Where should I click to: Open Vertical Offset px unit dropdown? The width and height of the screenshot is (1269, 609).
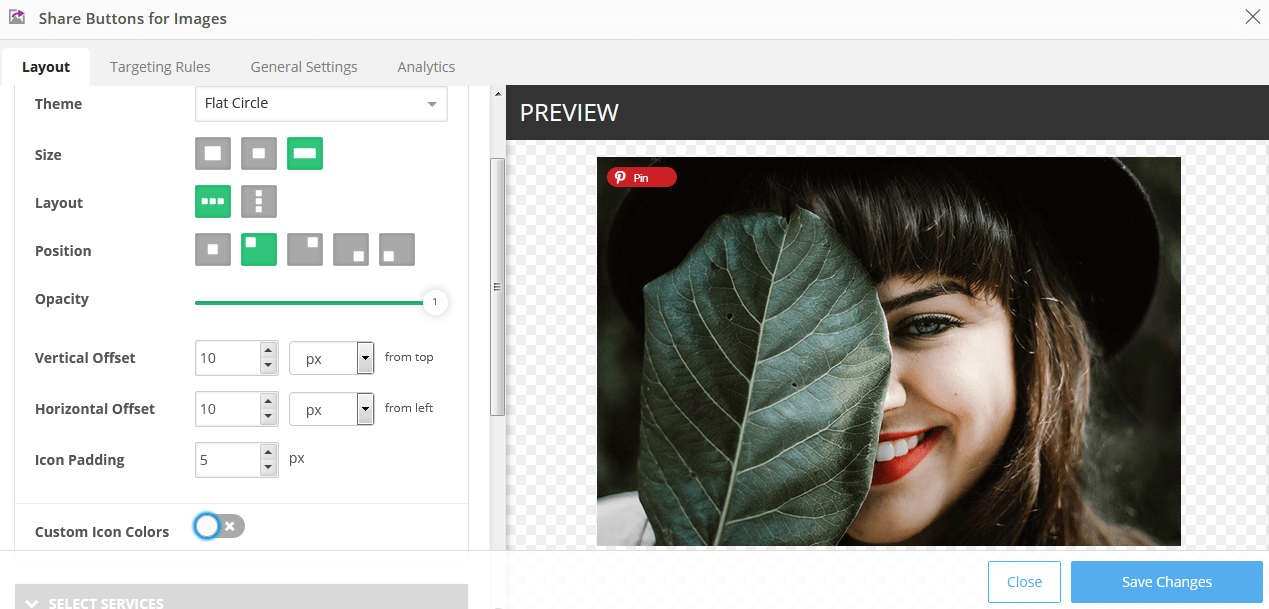pyautogui.click(x=331, y=358)
